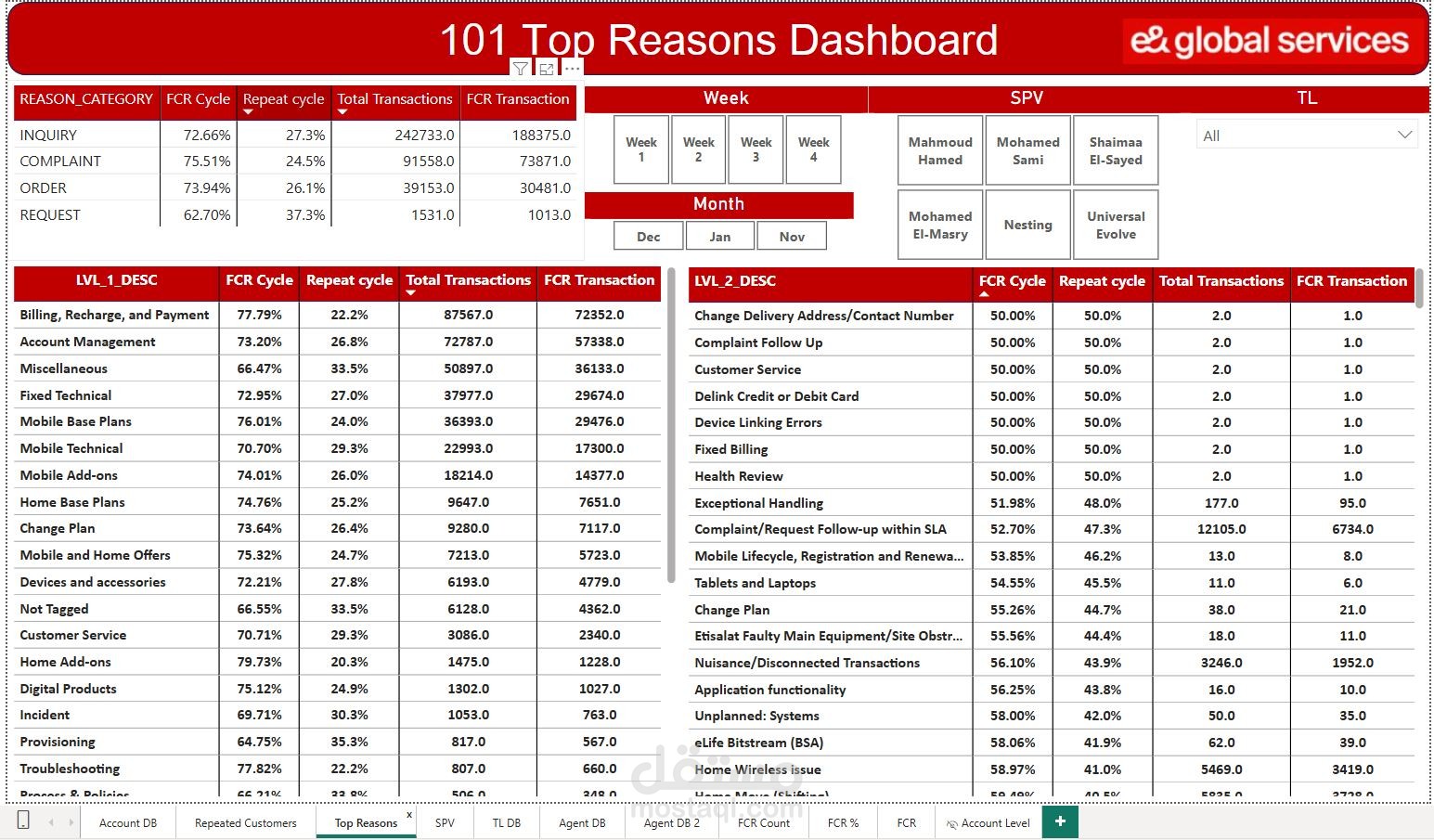Choose the Nesting SPV tile
Screen dimensions: 1434x840
(x=1028, y=225)
